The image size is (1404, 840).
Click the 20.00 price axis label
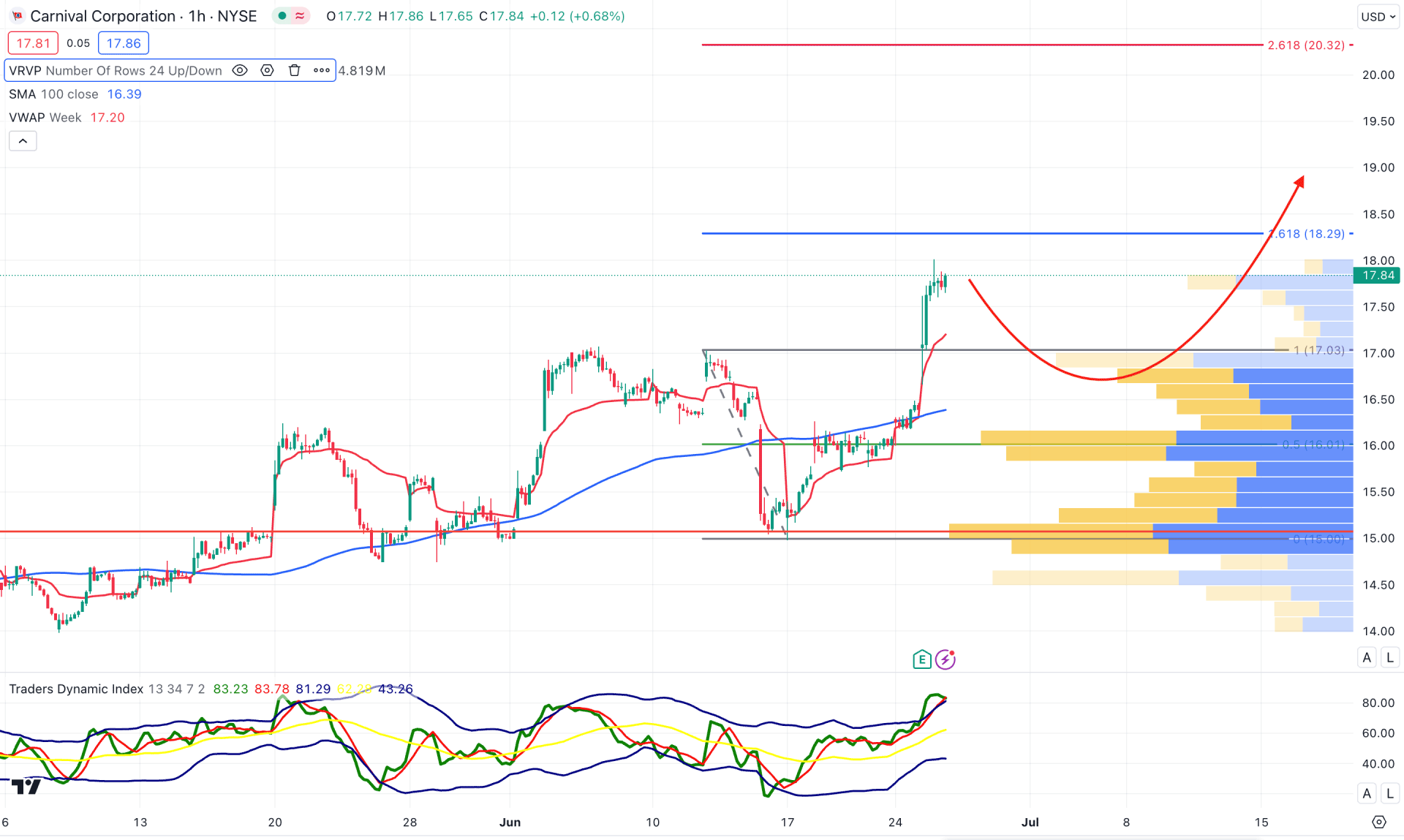[x=1378, y=75]
